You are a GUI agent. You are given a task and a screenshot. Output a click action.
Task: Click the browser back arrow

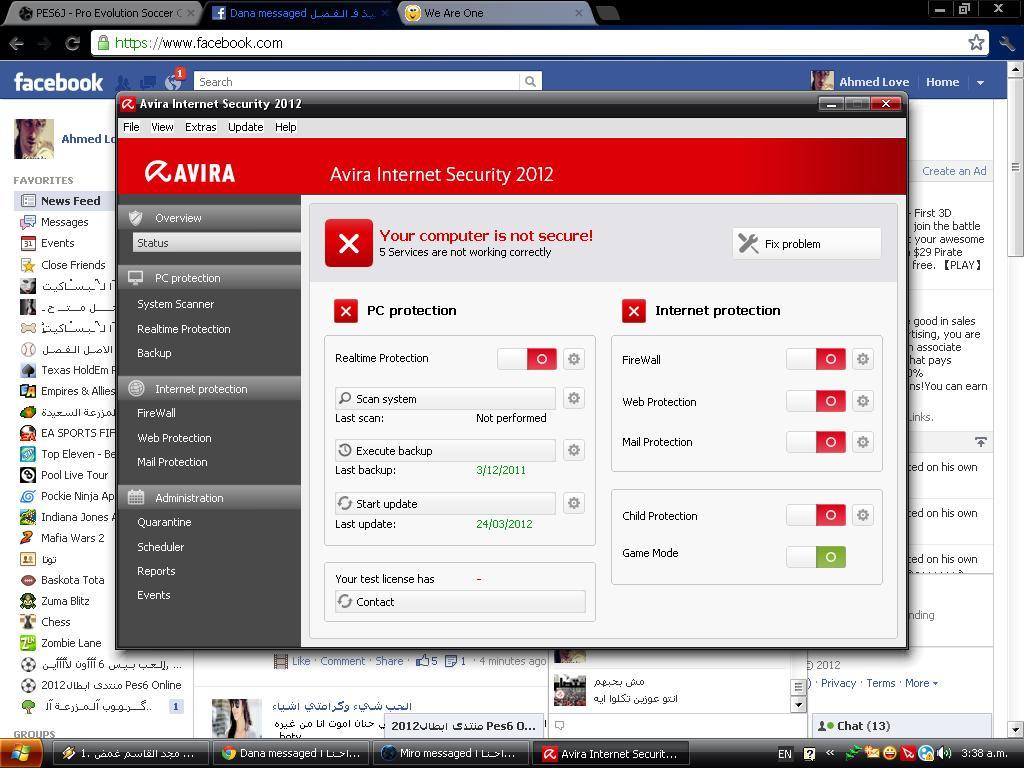[17, 43]
